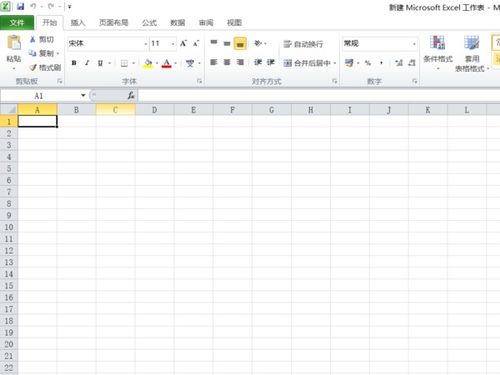The image size is (500, 375).
Task: Decrease decimal places
Action: pos(412,63)
